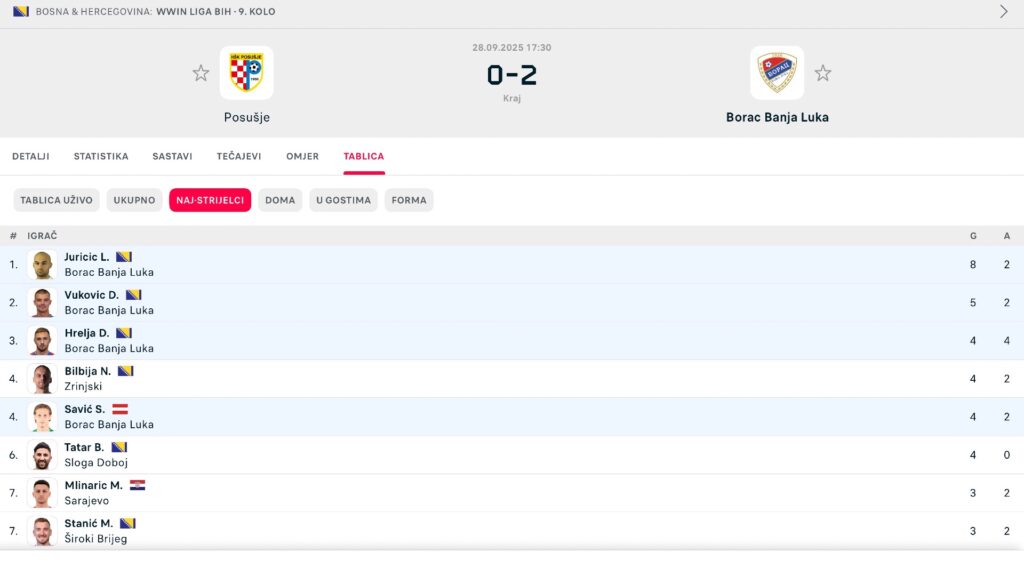
Task: Open the Detalji tab
Action: point(31,156)
